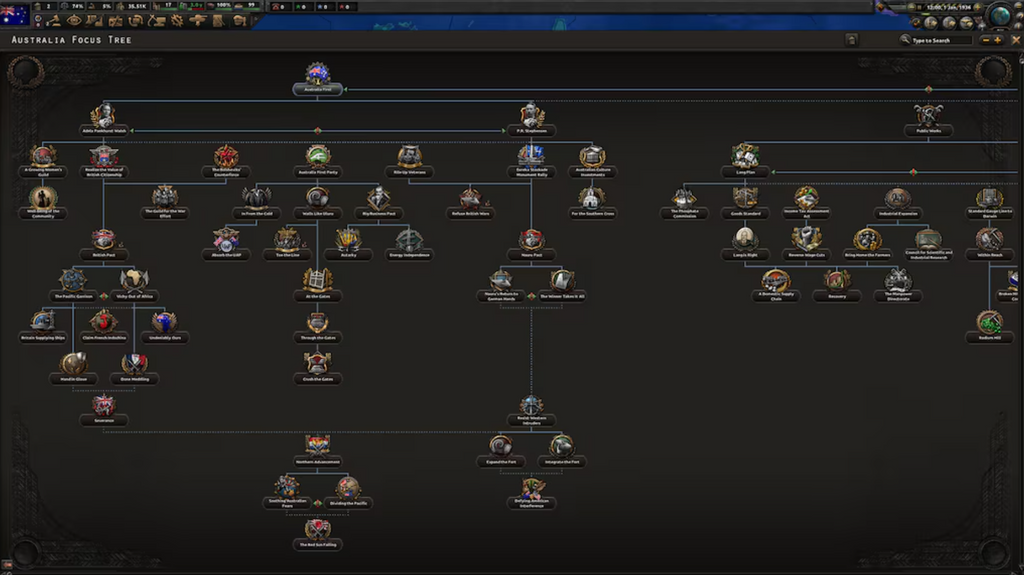Select the In From the Cold focus
The image size is (1024, 575).
click(257, 203)
